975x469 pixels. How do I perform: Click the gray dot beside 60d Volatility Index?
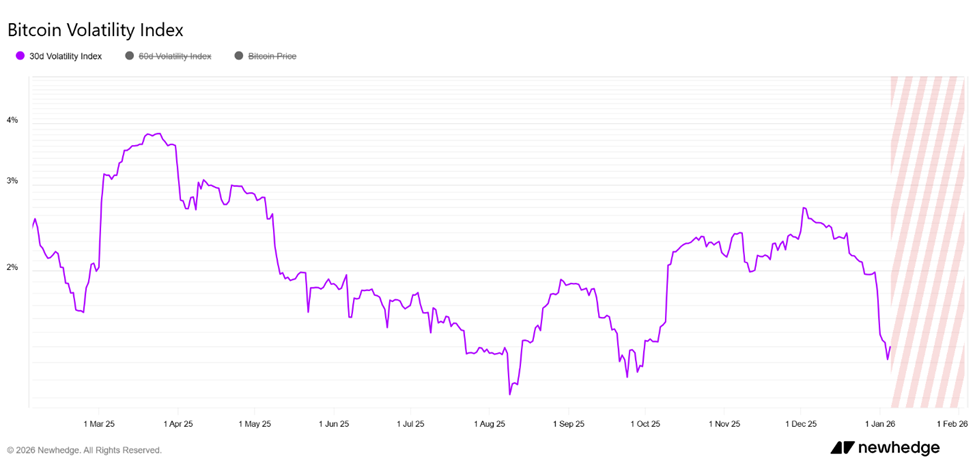click(x=129, y=56)
